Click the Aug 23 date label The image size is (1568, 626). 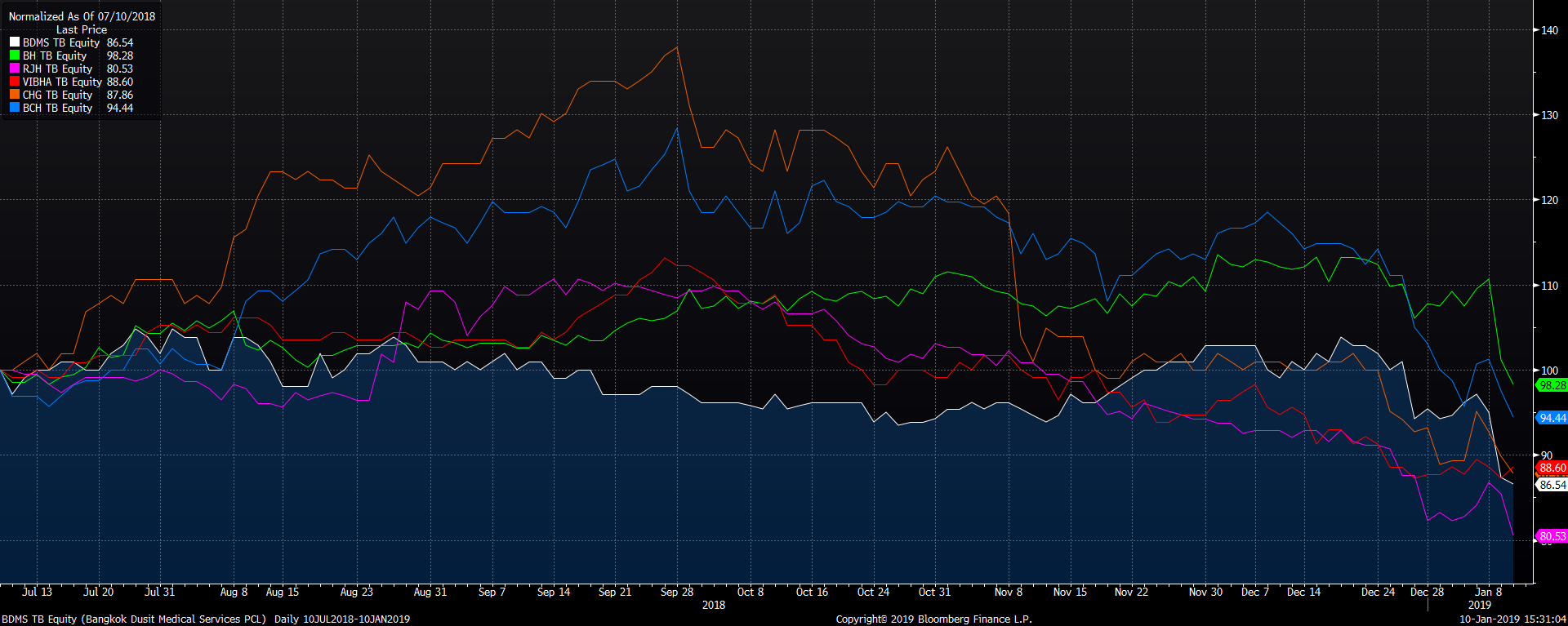pos(356,592)
